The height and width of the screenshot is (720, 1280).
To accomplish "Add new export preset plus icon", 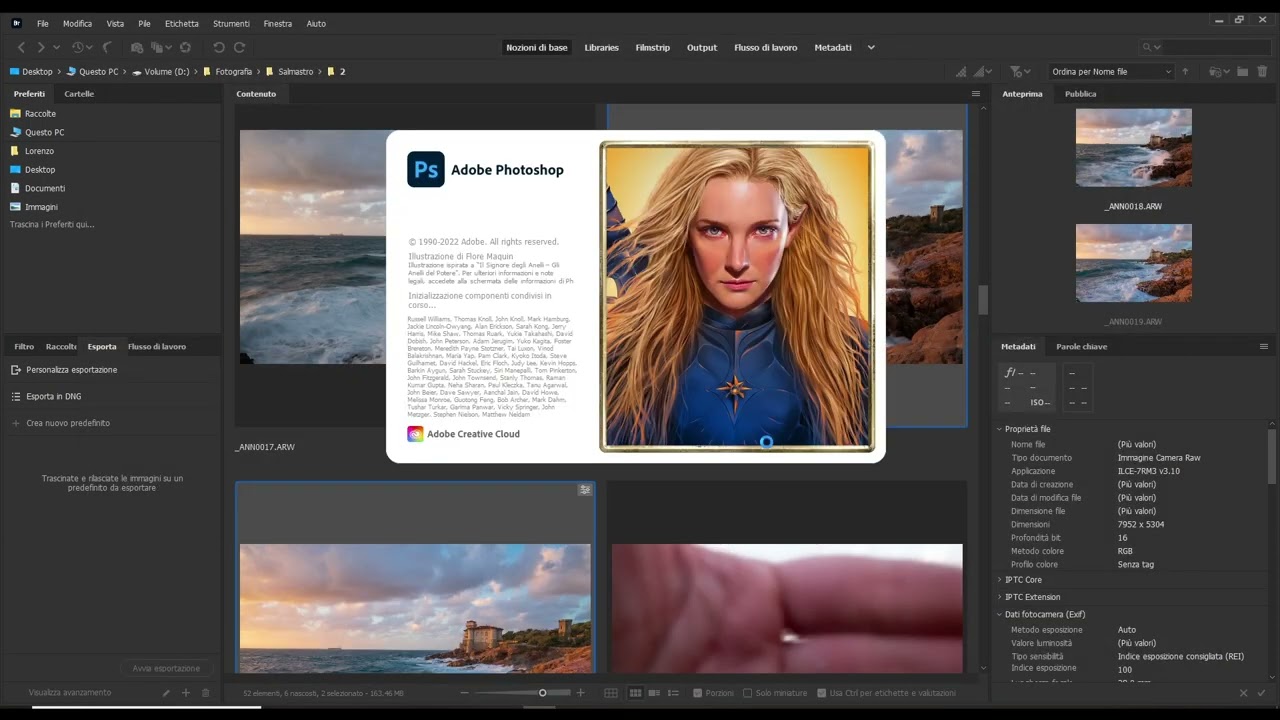I will tap(185, 693).
